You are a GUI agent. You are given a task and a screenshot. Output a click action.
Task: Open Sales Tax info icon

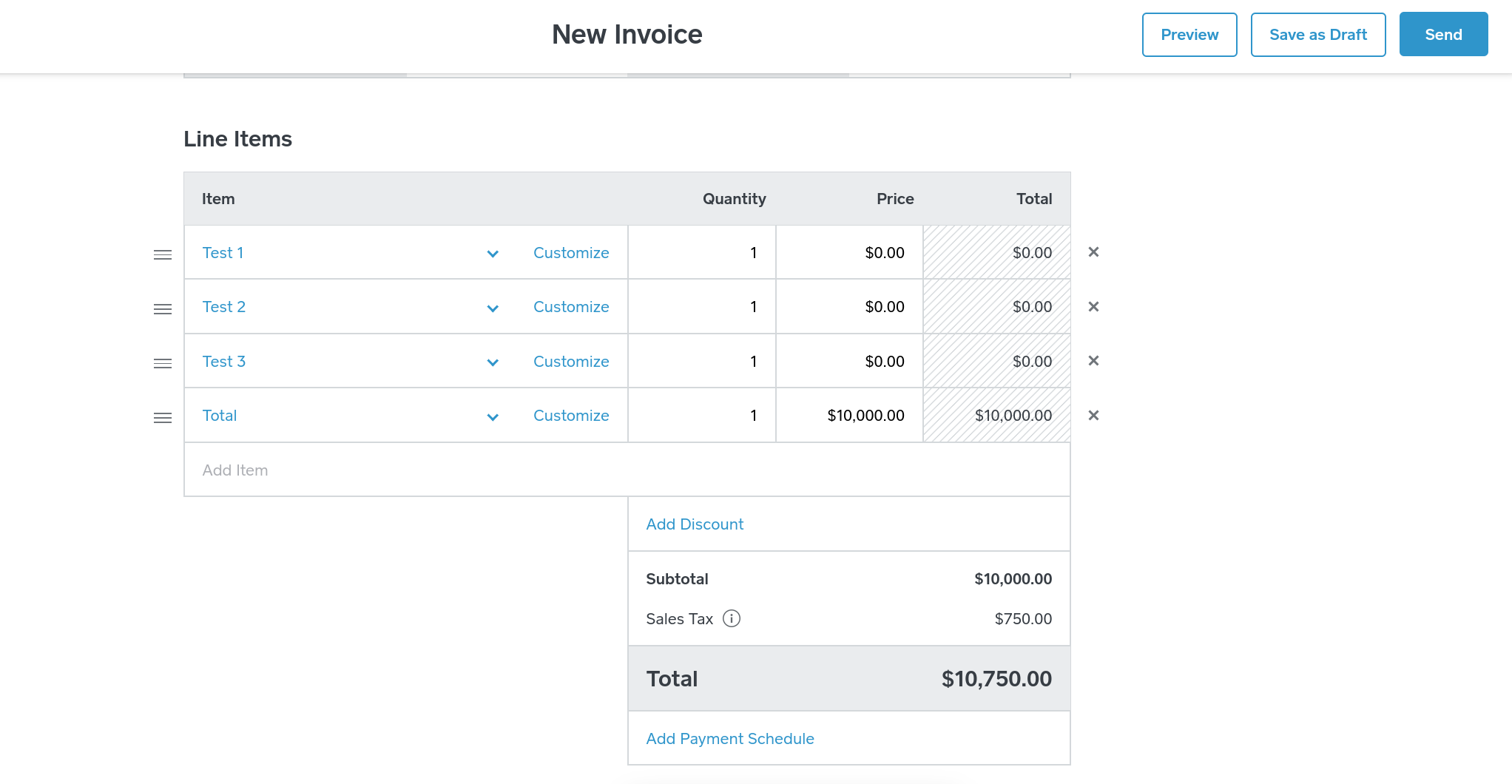732,618
